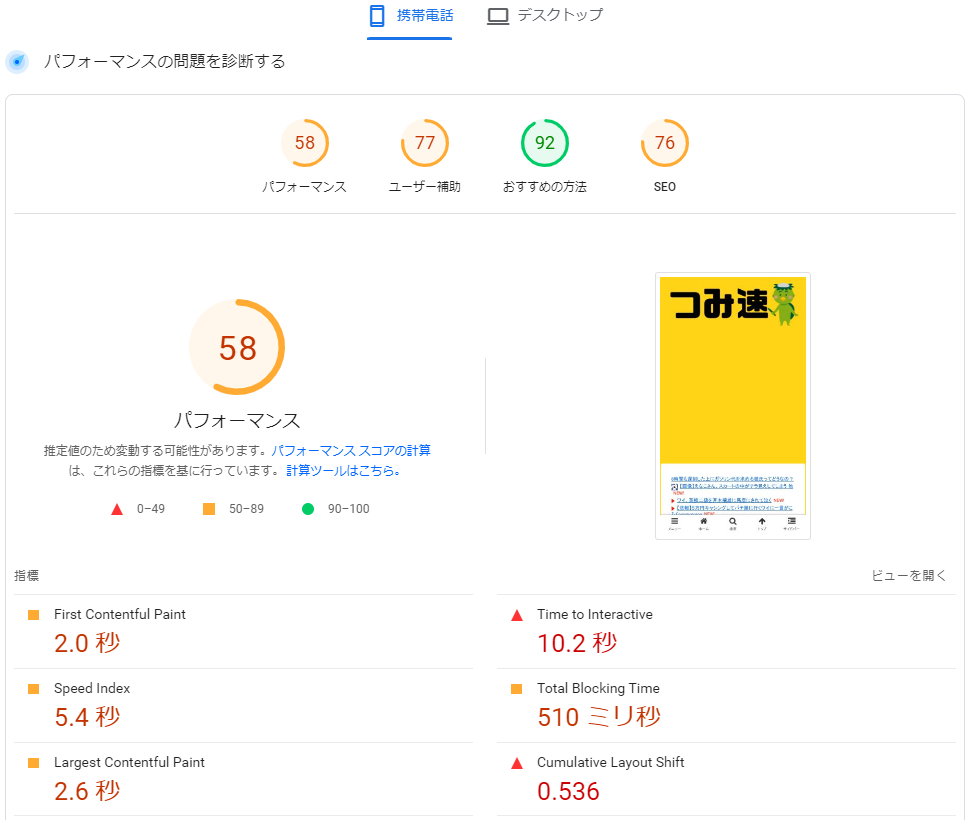Screen dimensions: 971x820
Task: Click the orange square beside Speed Index
Action: point(33,689)
